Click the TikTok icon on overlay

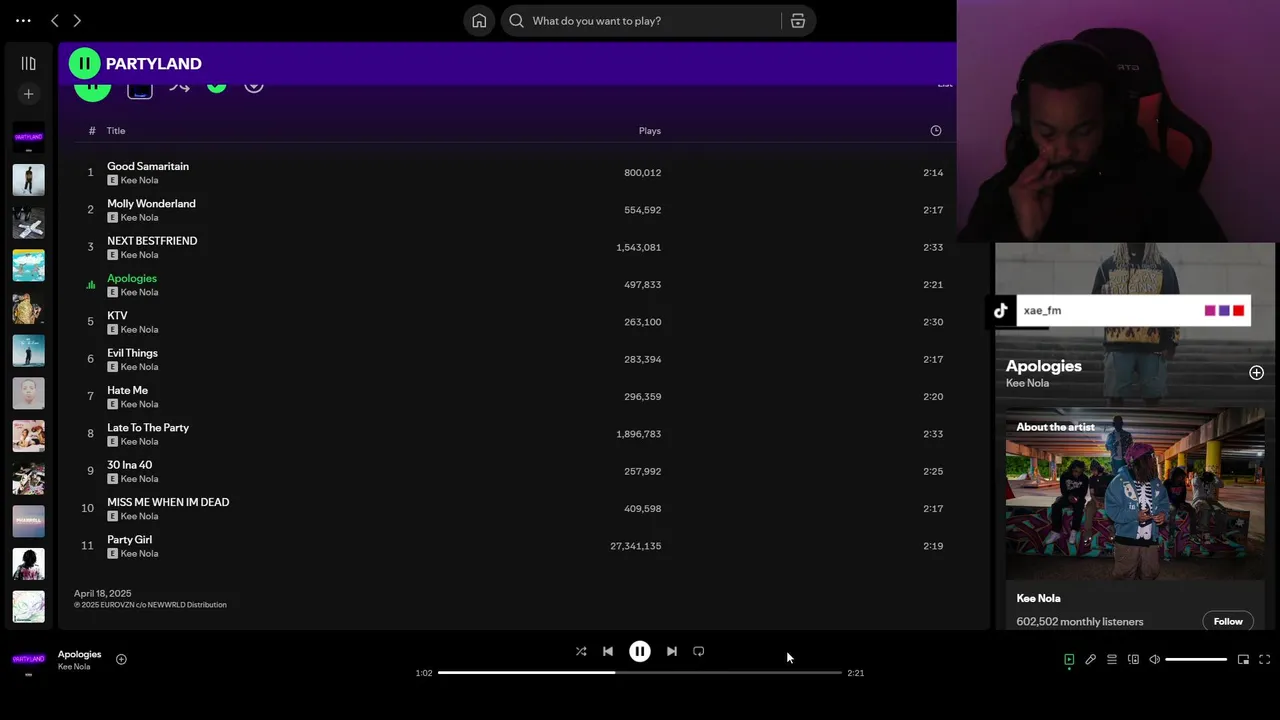(1001, 311)
